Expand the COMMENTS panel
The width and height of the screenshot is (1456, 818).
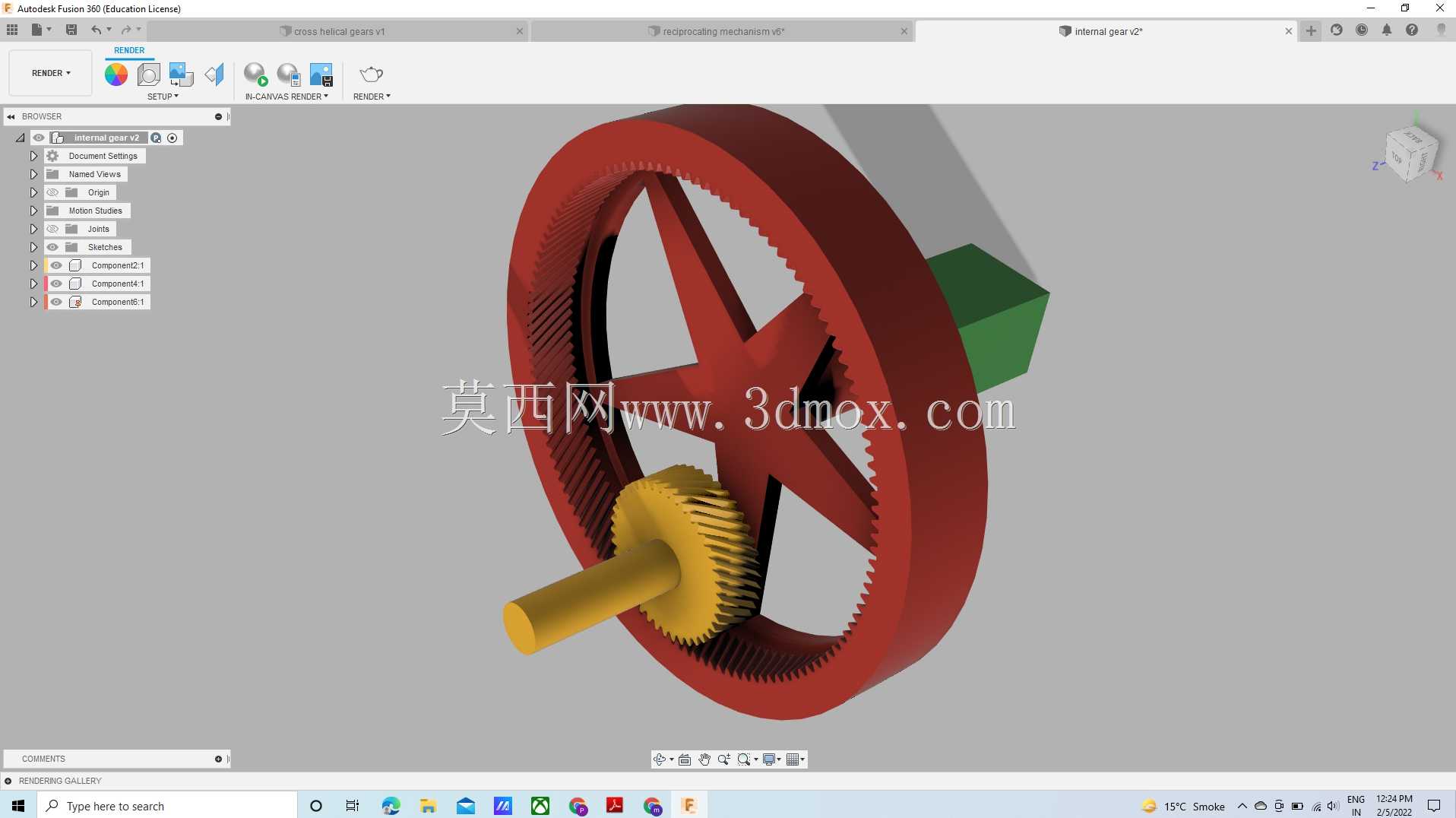[218, 759]
